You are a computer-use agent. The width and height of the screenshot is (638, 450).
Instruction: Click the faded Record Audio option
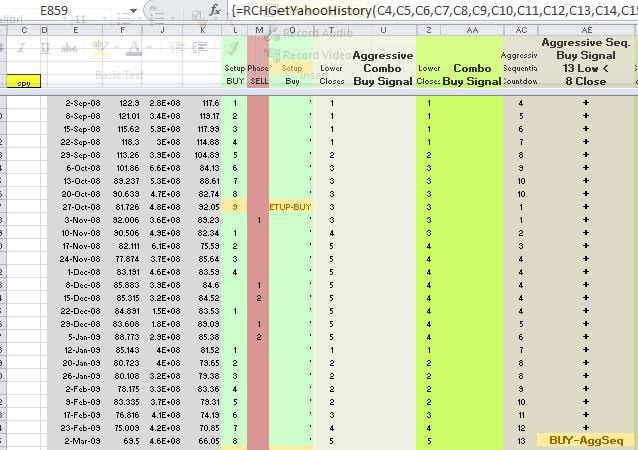(x=309, y=33)
